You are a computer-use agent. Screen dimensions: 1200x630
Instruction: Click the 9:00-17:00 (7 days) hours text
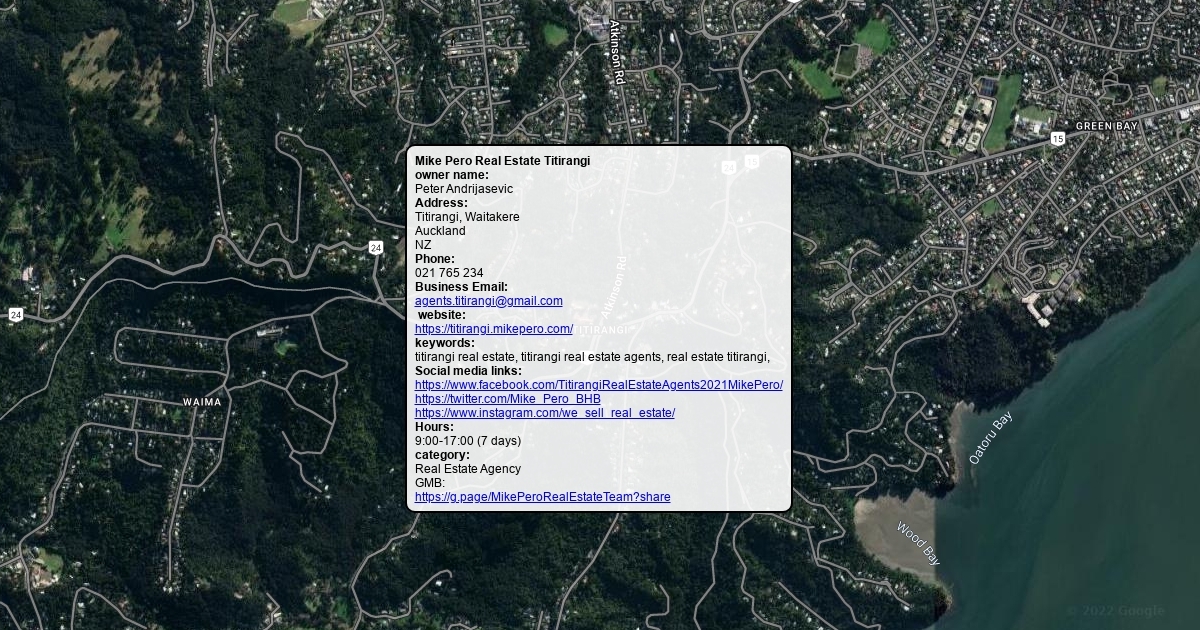coord(467,441)
